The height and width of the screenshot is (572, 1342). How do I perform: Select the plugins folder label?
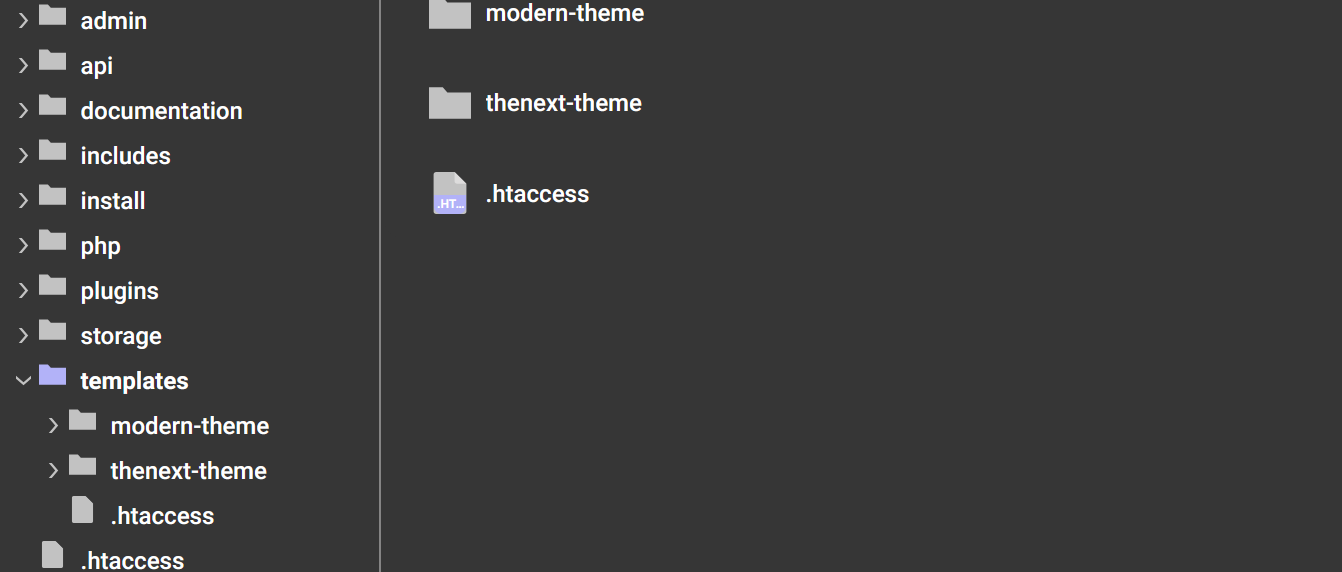click(120, 291)
